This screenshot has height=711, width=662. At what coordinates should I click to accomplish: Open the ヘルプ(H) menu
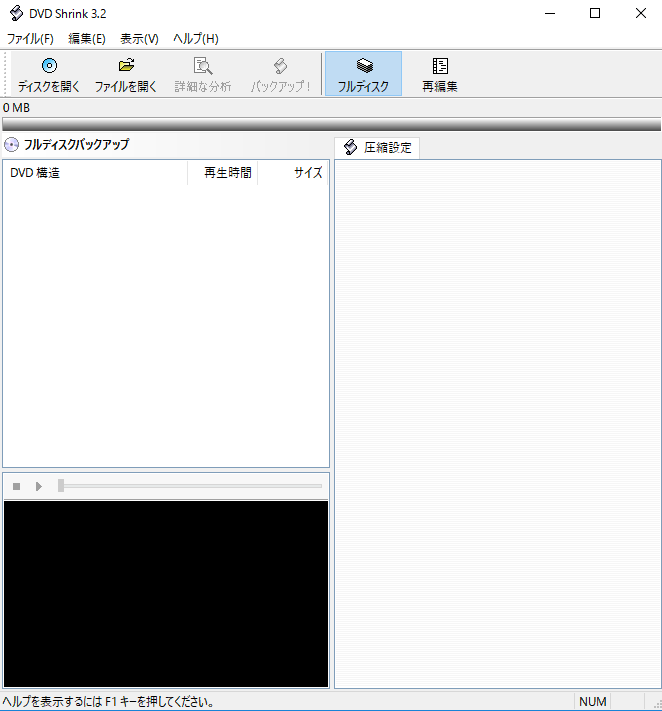(196, 39)
